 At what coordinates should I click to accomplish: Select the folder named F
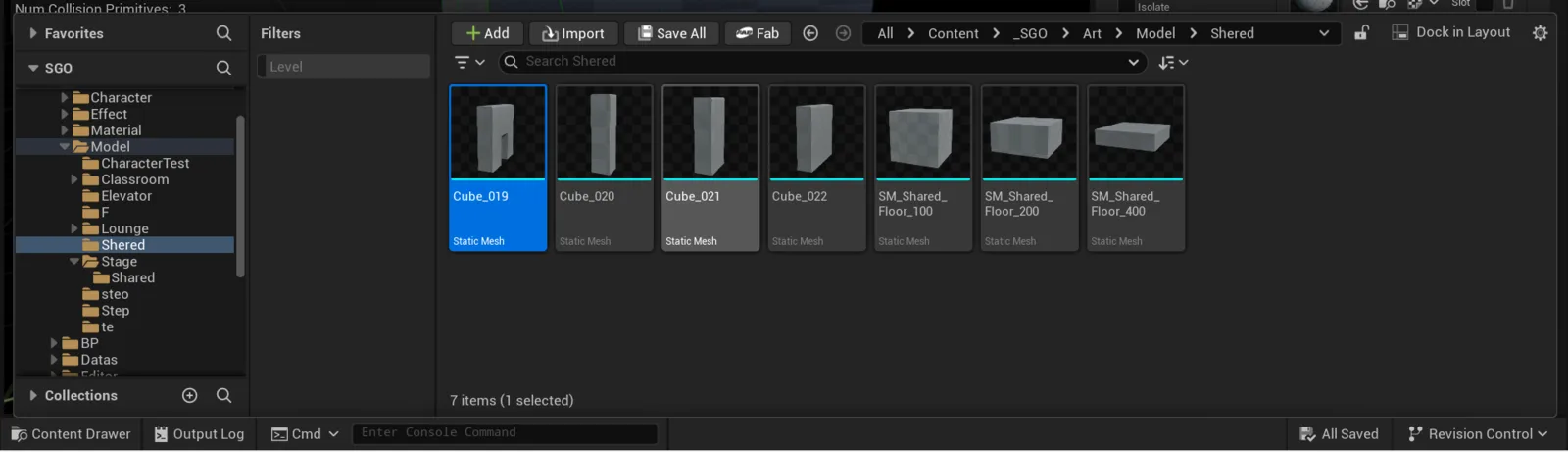(95, 212)
